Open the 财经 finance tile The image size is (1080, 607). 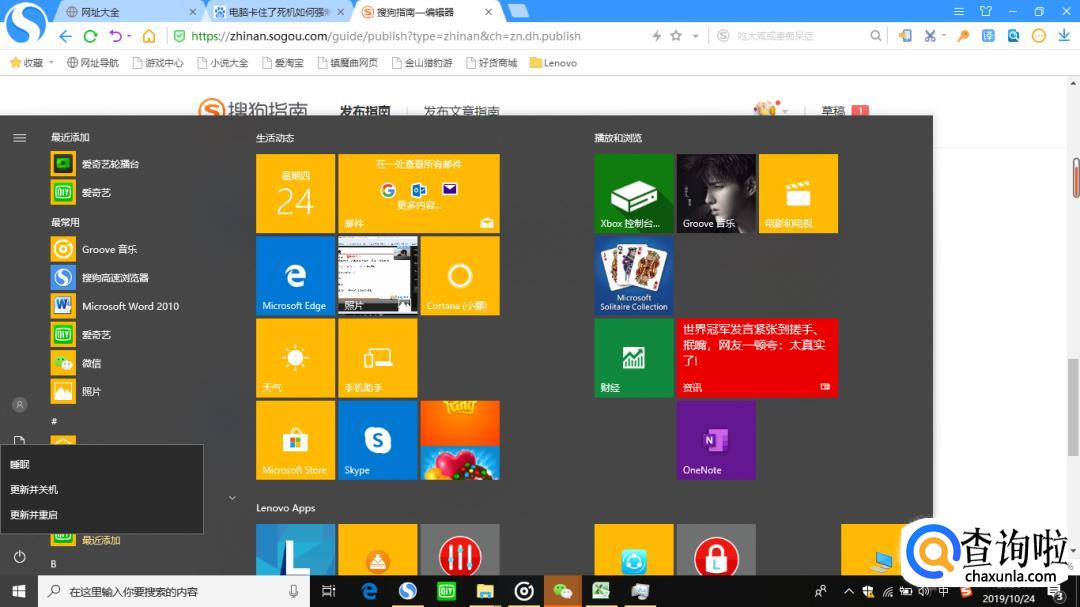[634, 358]
